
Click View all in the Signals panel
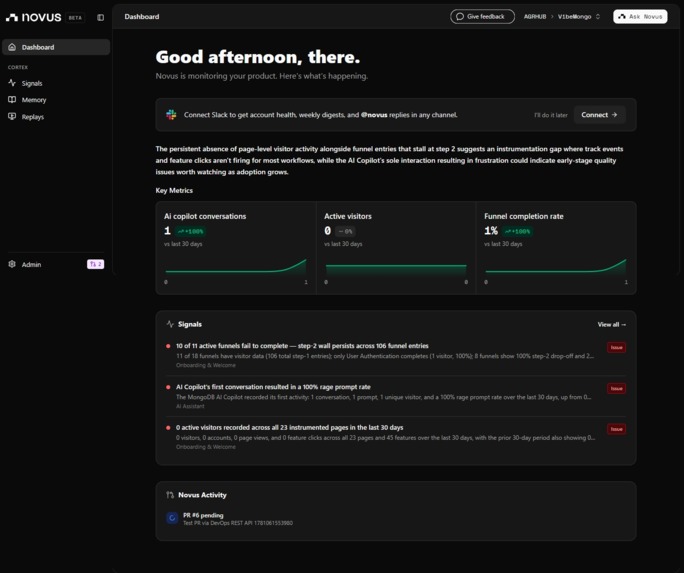[612, 324]
